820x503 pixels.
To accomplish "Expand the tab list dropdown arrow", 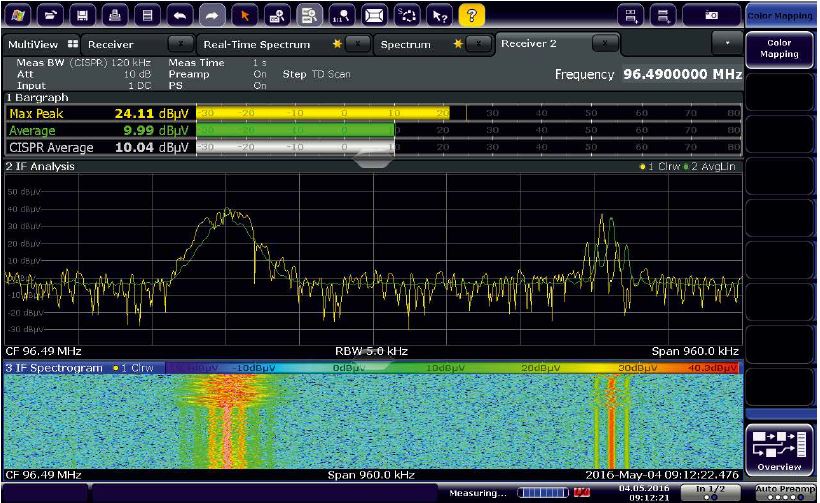I will [x=726, y=45].
